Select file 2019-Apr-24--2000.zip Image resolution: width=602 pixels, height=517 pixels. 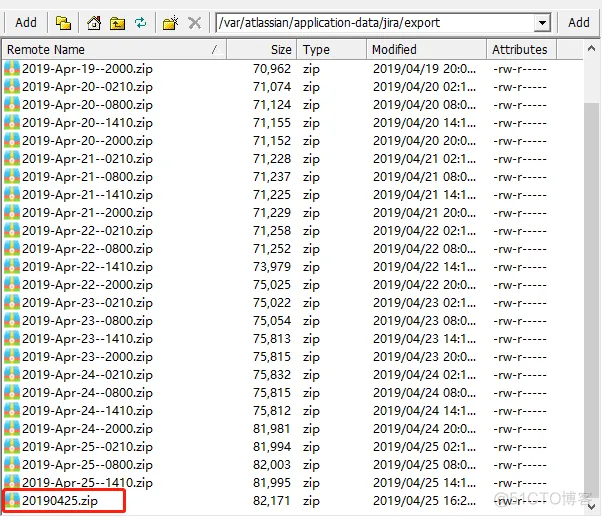[87, 429]
